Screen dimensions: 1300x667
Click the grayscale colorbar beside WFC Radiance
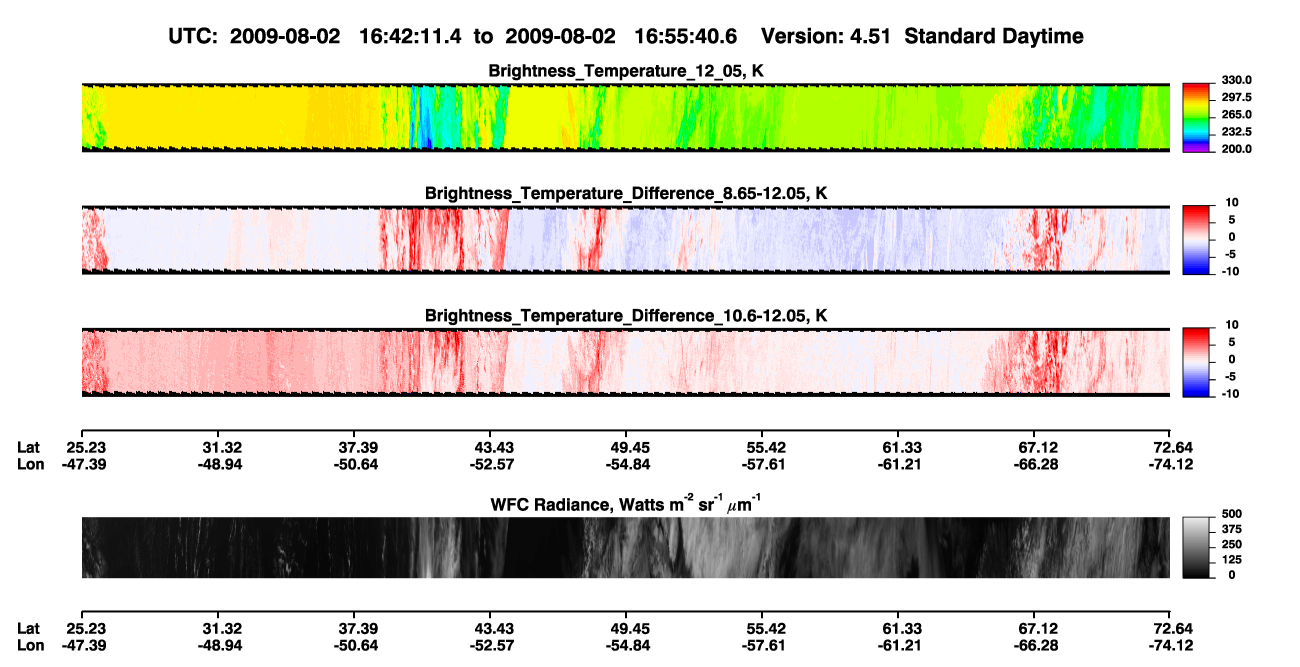[x=1197, y=547]
